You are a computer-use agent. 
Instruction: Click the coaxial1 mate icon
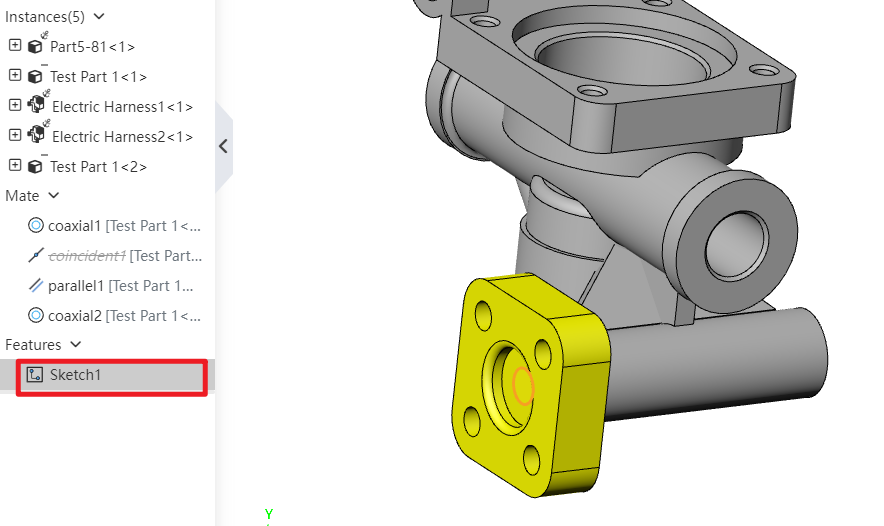(x=36, y=226)
